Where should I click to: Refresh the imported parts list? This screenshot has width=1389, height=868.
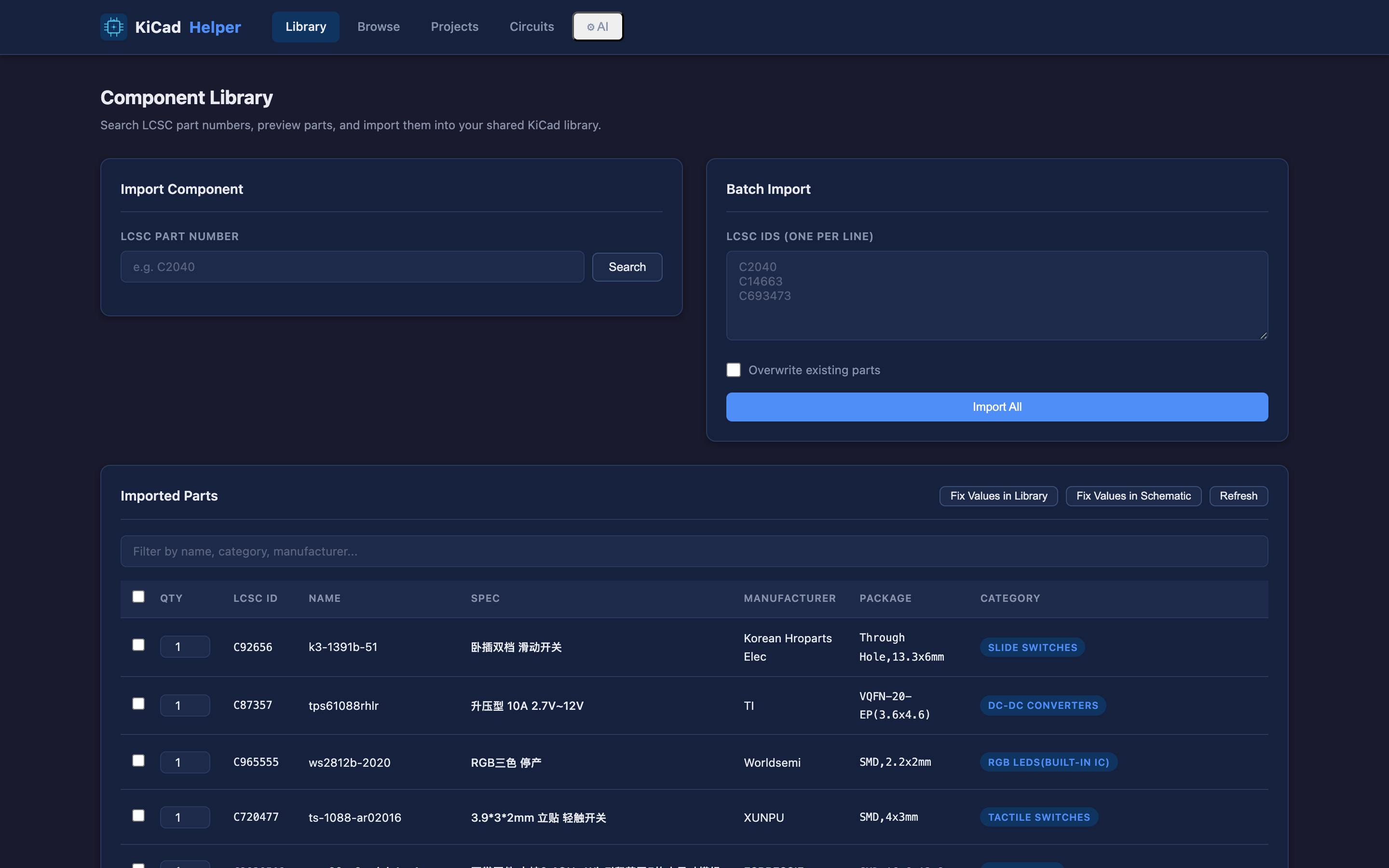[x=1238, y=496]
